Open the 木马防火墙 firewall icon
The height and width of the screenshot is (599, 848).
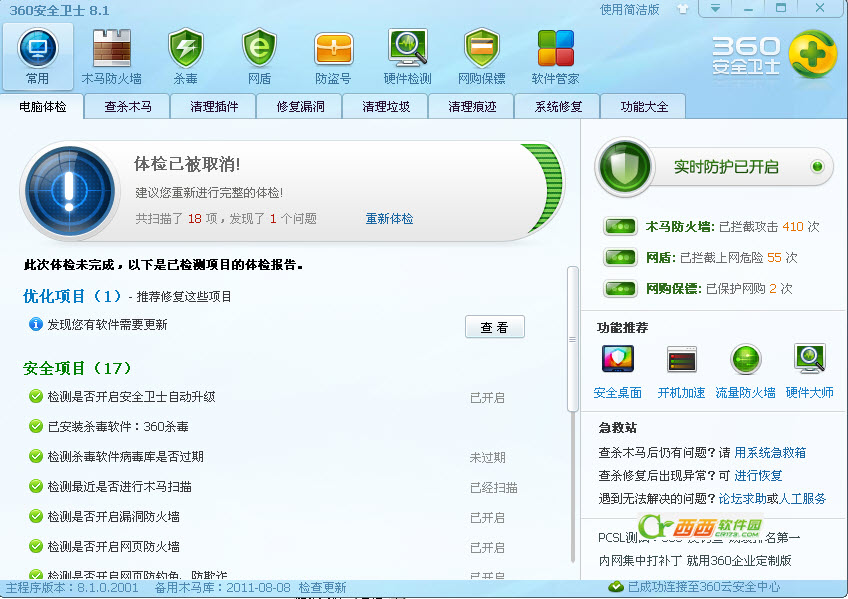click(x=111, y=49)
